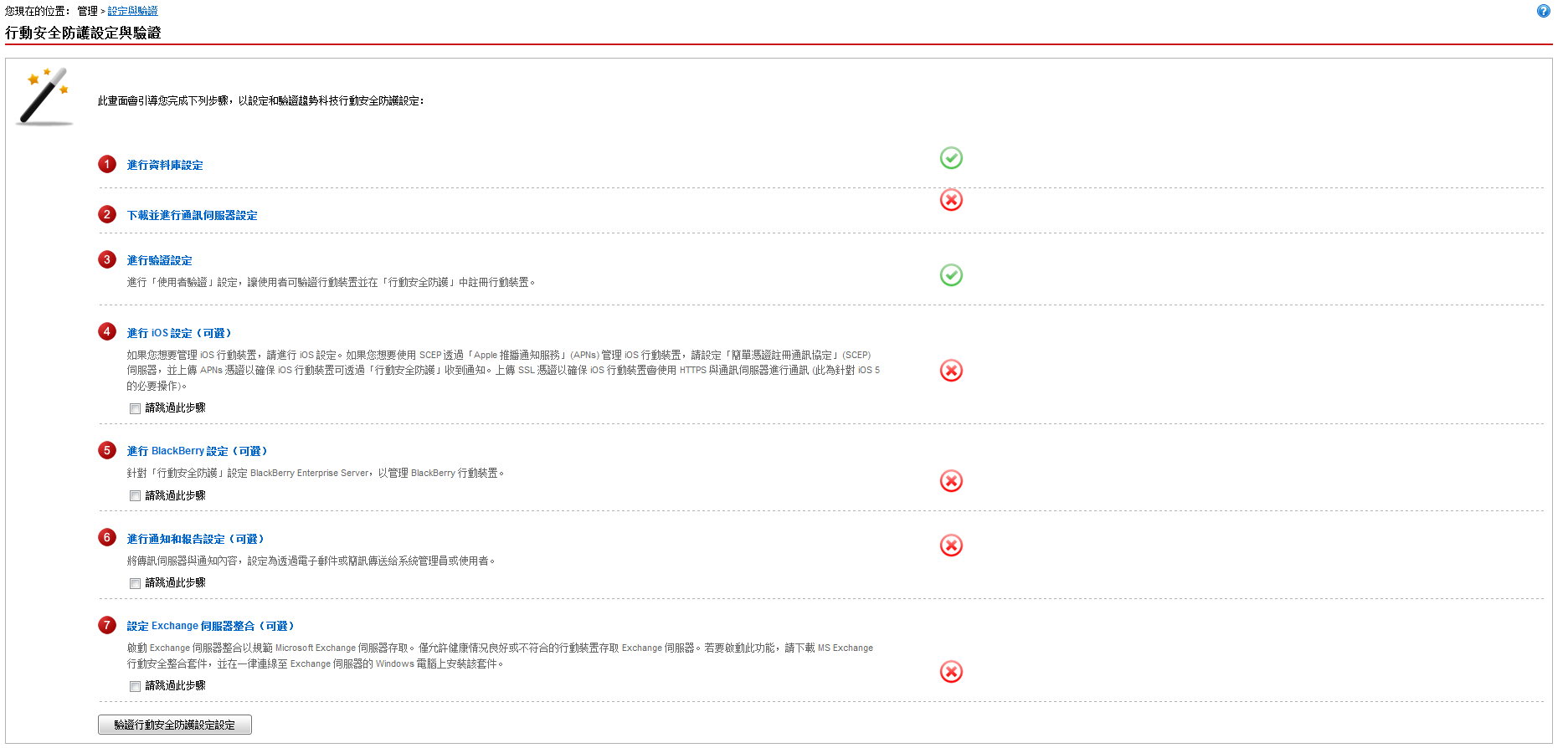The height and width of the screenshot is (748, 1568).
Task: Check skip this step under iOS settings
Action: pos(135,408)
